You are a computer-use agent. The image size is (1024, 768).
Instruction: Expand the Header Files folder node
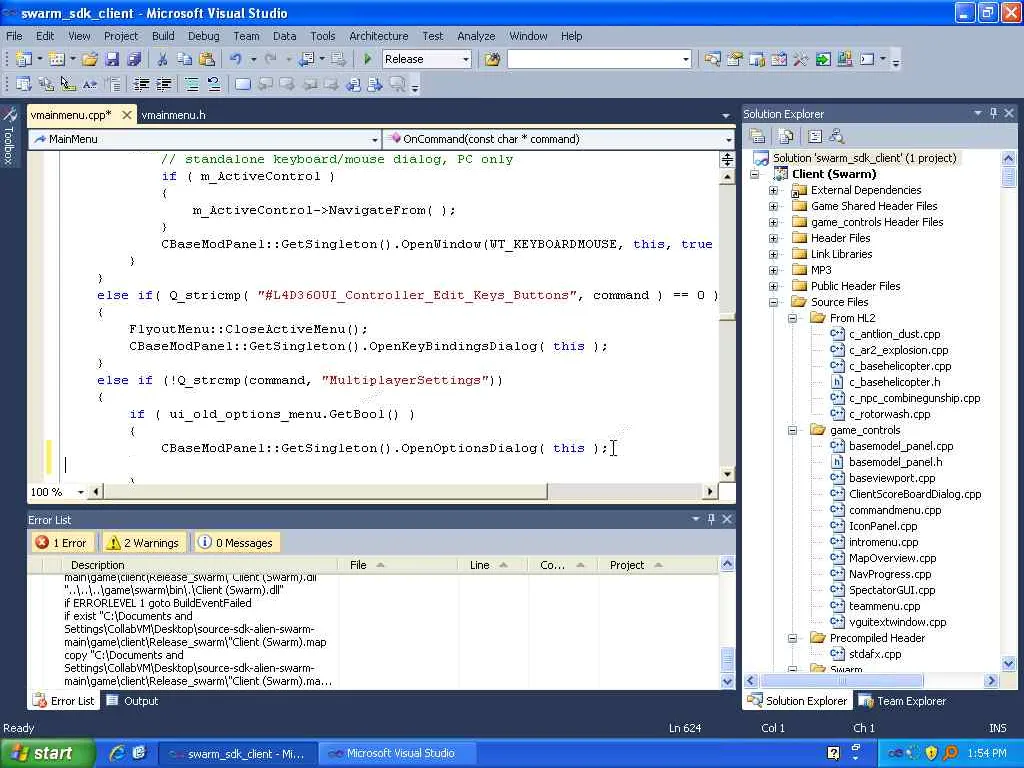click(774, 238)
